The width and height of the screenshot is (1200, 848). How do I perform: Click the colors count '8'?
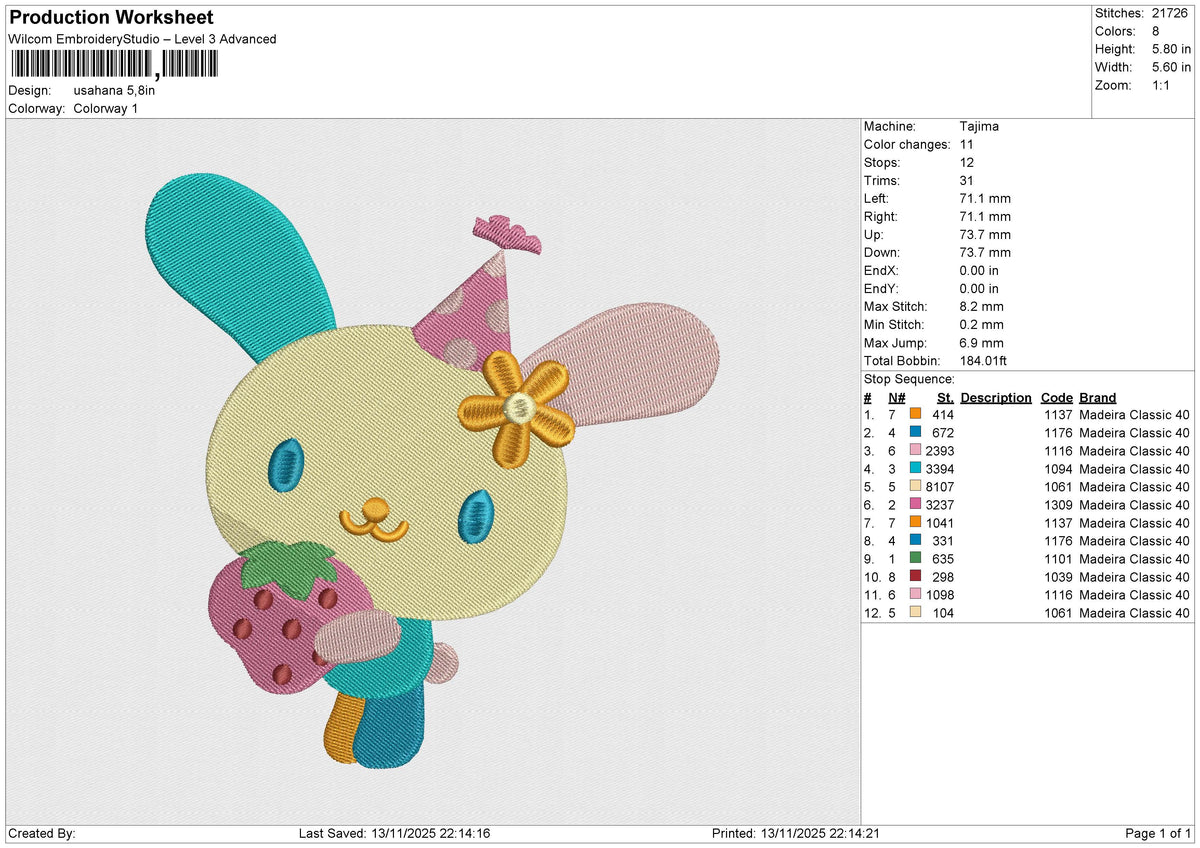1157,31
